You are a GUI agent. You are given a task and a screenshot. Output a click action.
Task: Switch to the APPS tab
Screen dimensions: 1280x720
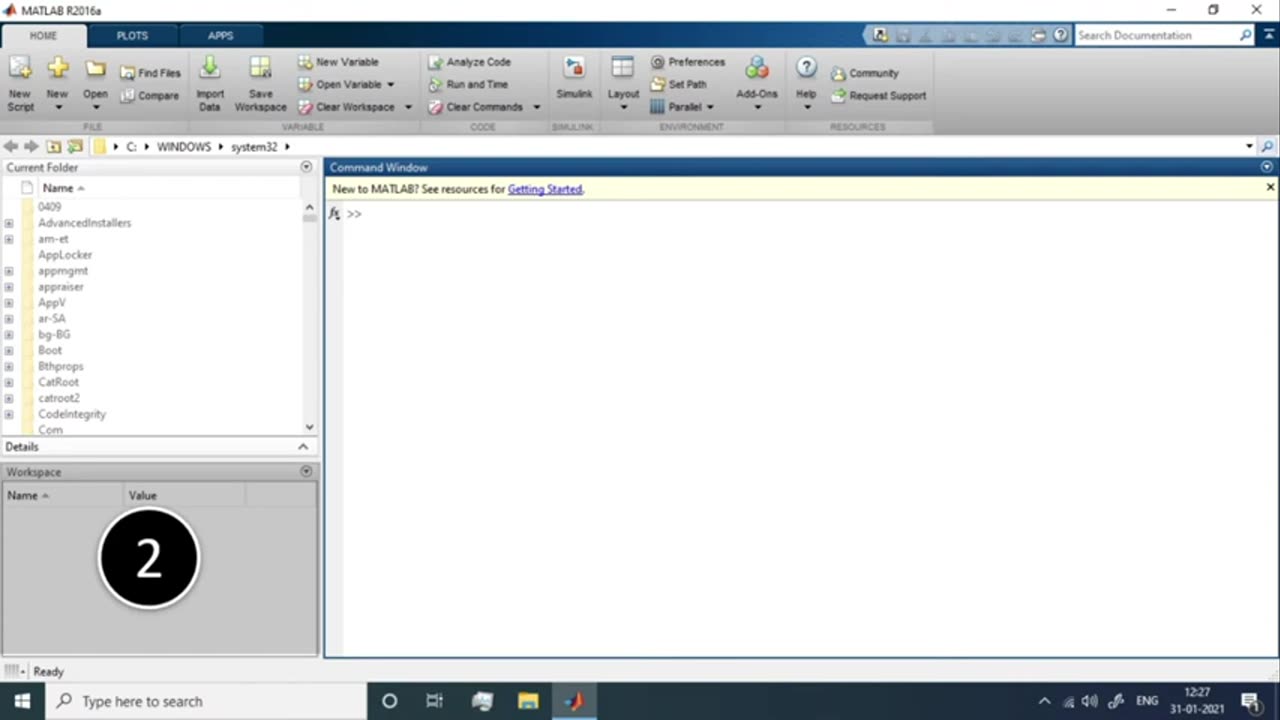pyautogui.click(x=220, y=35)
